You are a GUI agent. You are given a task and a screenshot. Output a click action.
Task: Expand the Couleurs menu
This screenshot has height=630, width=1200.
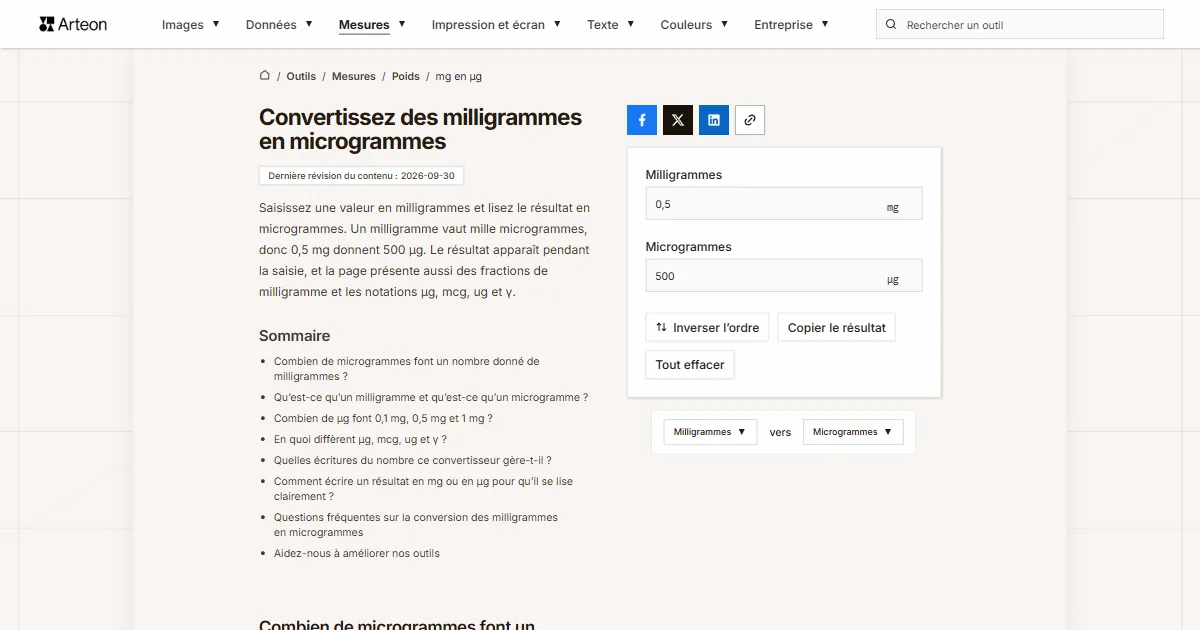694,25
